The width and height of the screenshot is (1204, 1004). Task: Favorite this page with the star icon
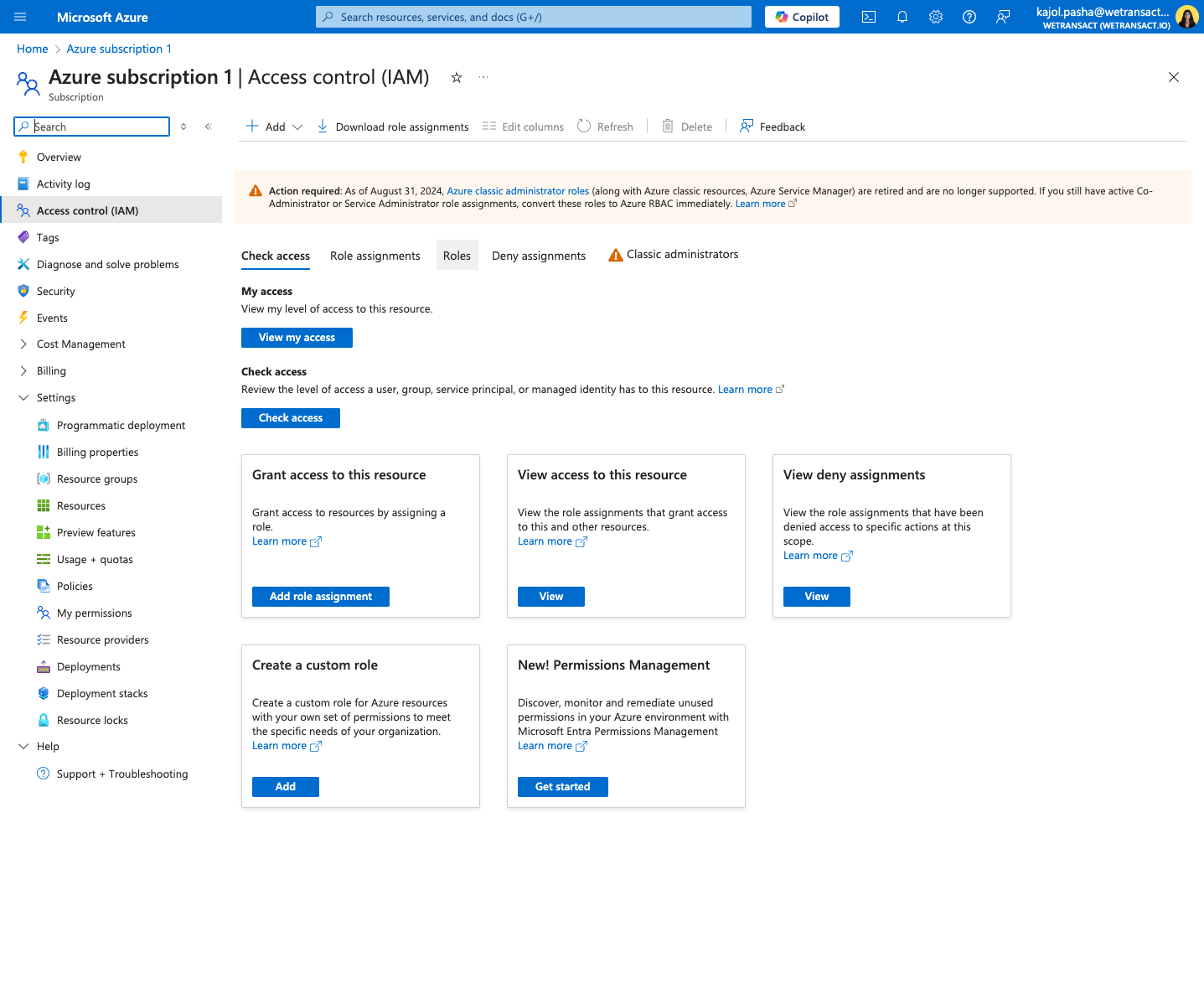[457, 77]
